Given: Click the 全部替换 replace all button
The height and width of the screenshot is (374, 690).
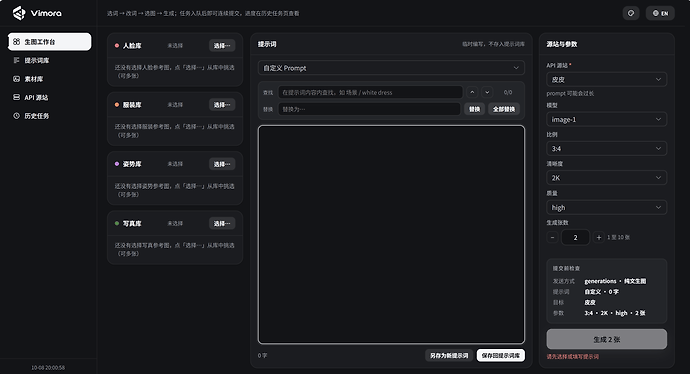Looking at the screenshot, I should pyautogui.click(x=504, y=109).
